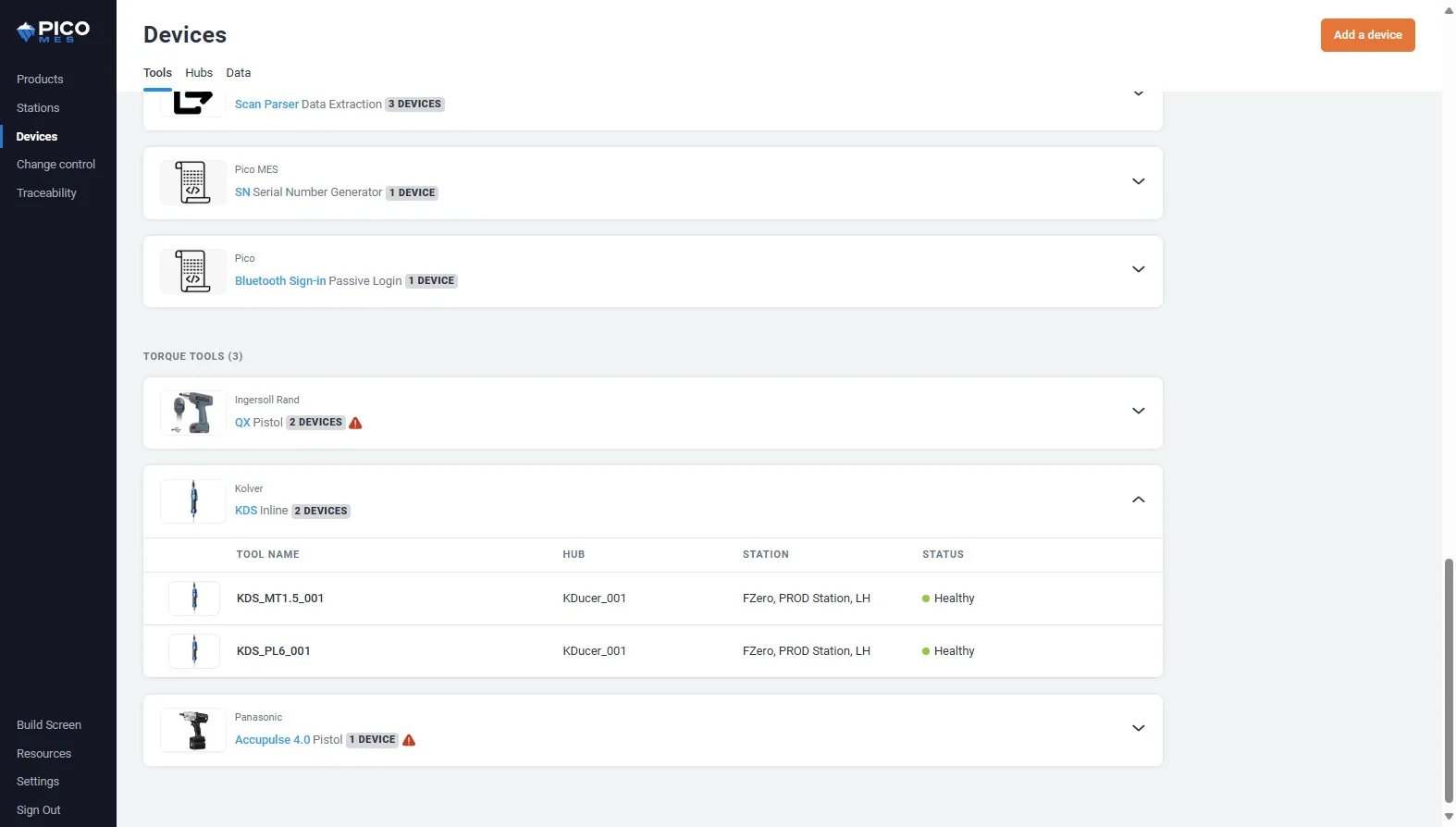Click the scrollbar down arrow

coord(1449,818)
